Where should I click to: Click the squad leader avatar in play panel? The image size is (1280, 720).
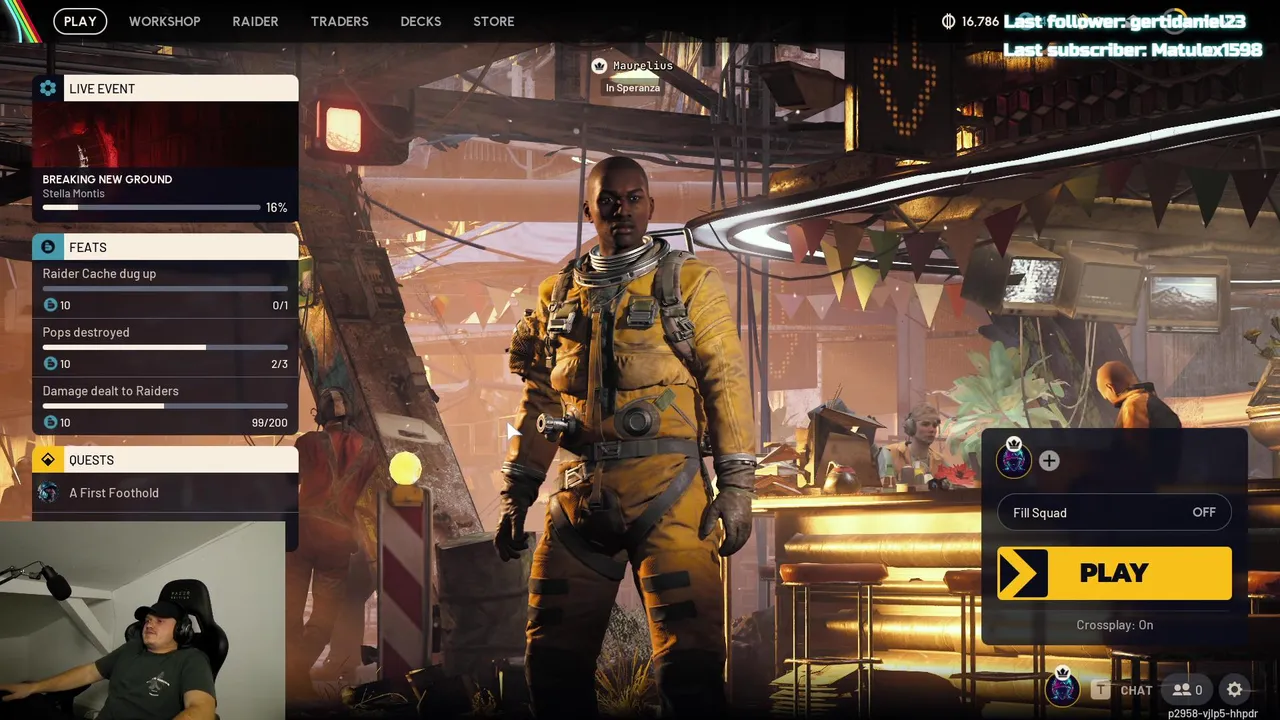[1014, 459]
